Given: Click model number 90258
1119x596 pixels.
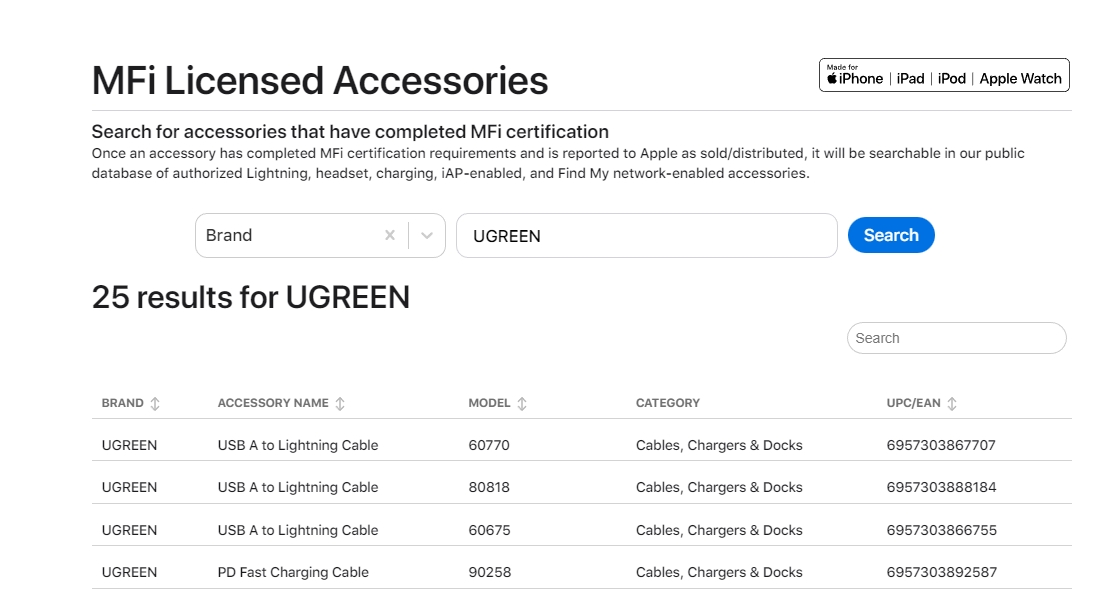Looking at the screenshot, I should tap(489, 573).
